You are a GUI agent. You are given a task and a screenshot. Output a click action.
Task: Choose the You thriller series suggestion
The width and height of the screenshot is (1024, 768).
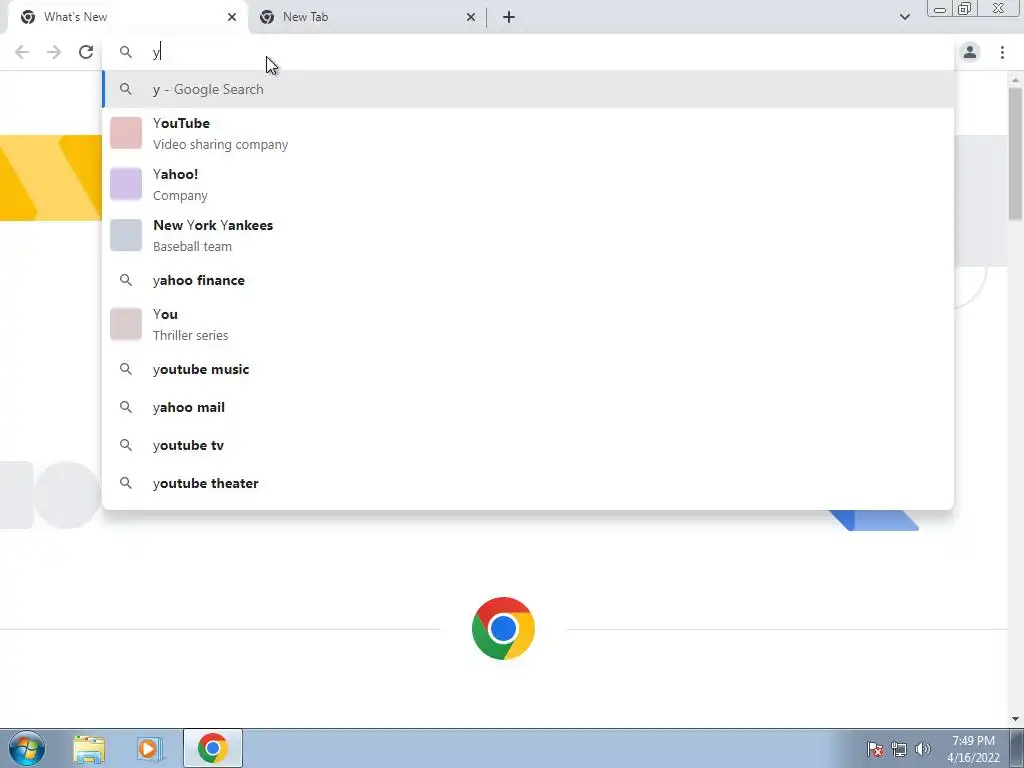click(x=528, y=324)
